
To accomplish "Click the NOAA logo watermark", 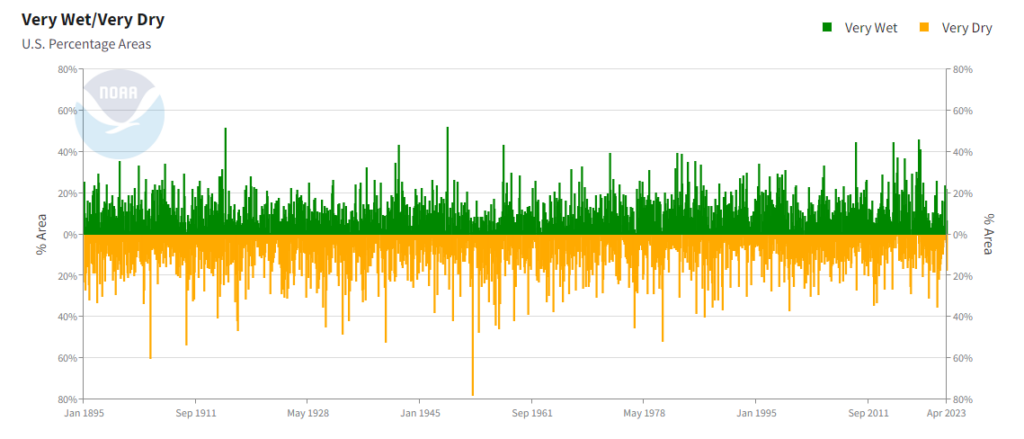I will pyautogui.click(x=121, y=112).
